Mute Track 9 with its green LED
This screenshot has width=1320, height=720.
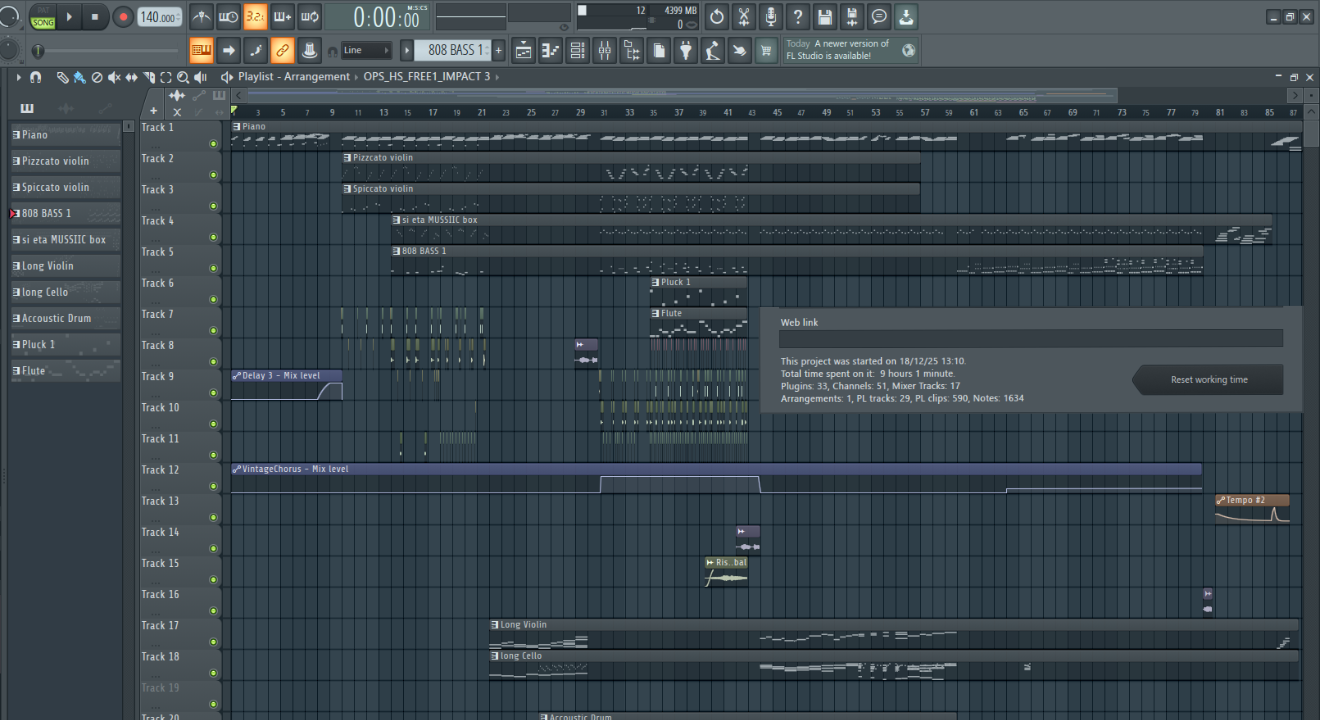[213, 393]
